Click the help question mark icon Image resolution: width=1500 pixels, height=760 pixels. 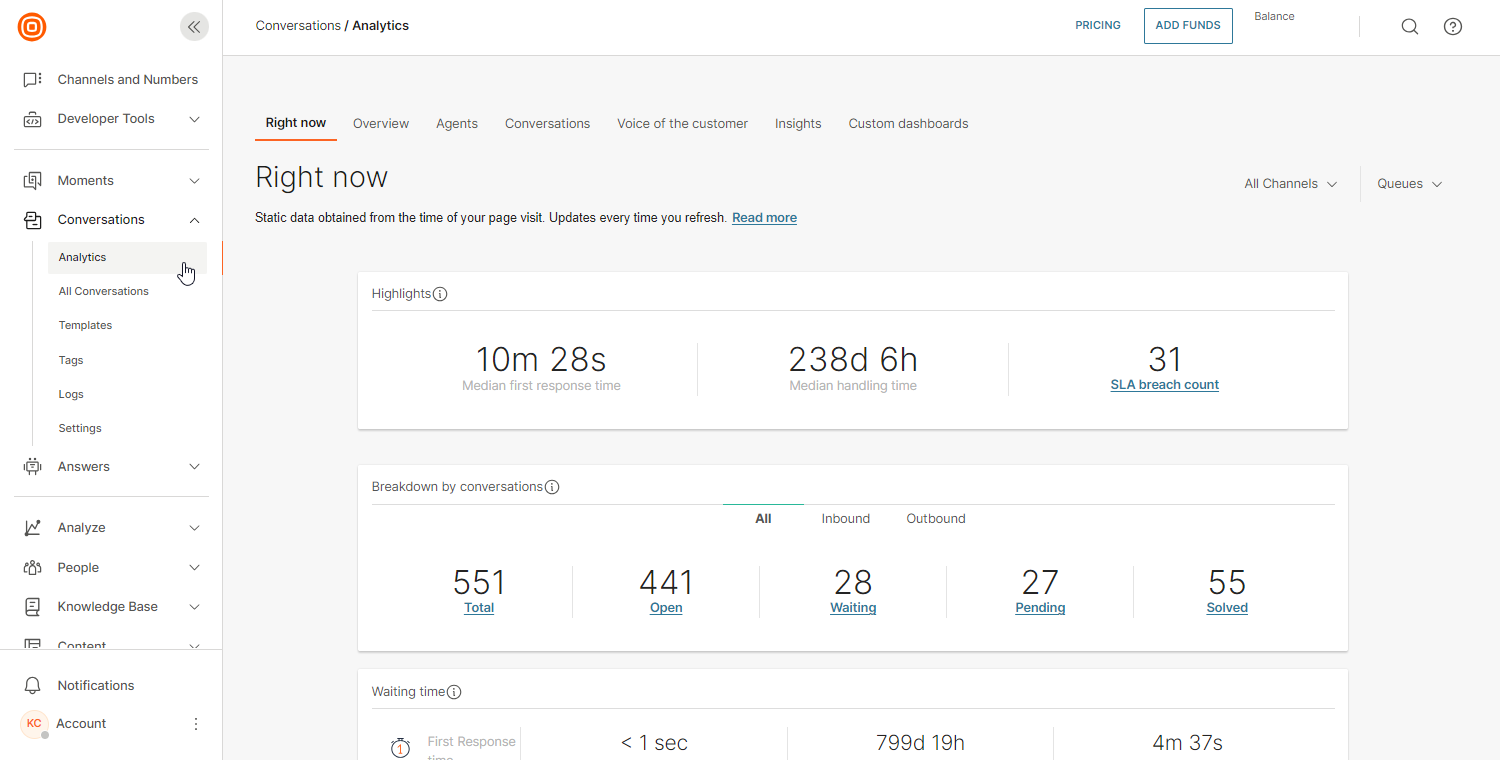pos(1453,27)
